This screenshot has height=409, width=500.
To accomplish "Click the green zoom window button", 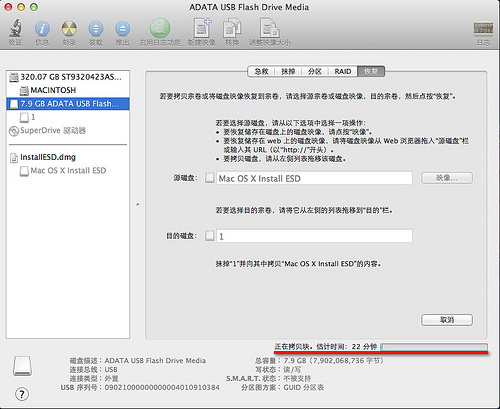I will point(34,7).
